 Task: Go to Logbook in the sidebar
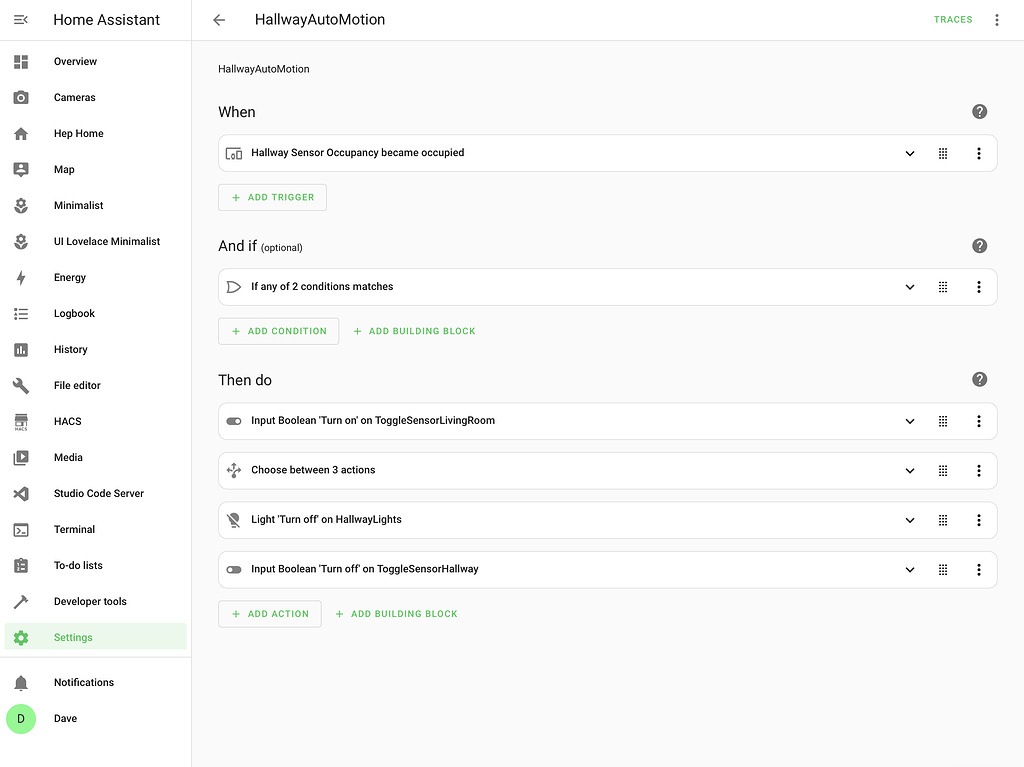74,314
